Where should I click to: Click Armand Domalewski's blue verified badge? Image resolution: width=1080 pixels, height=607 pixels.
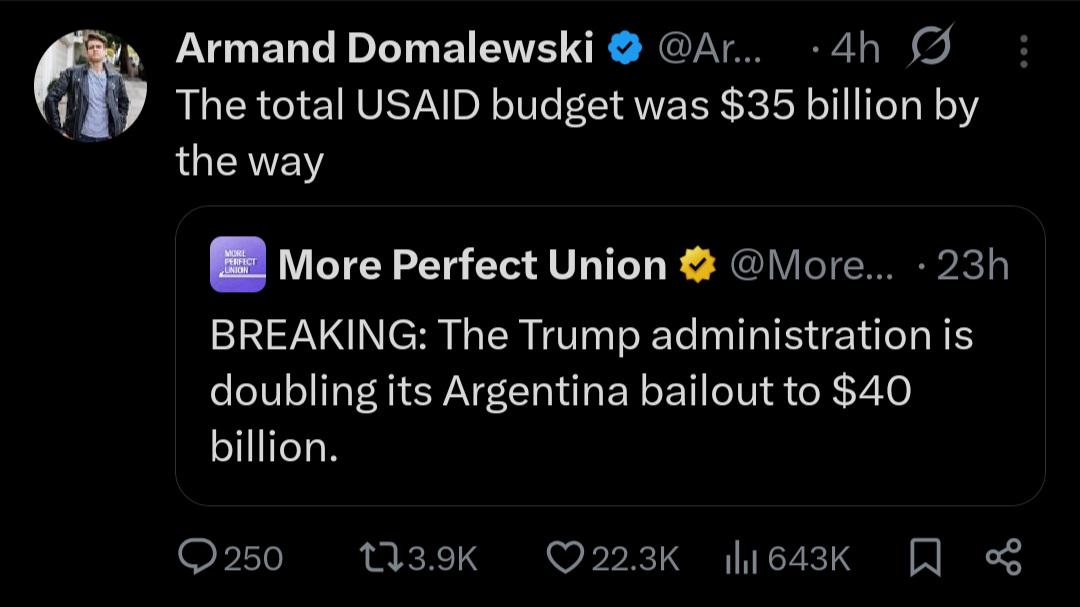click(x=626, y=49)
